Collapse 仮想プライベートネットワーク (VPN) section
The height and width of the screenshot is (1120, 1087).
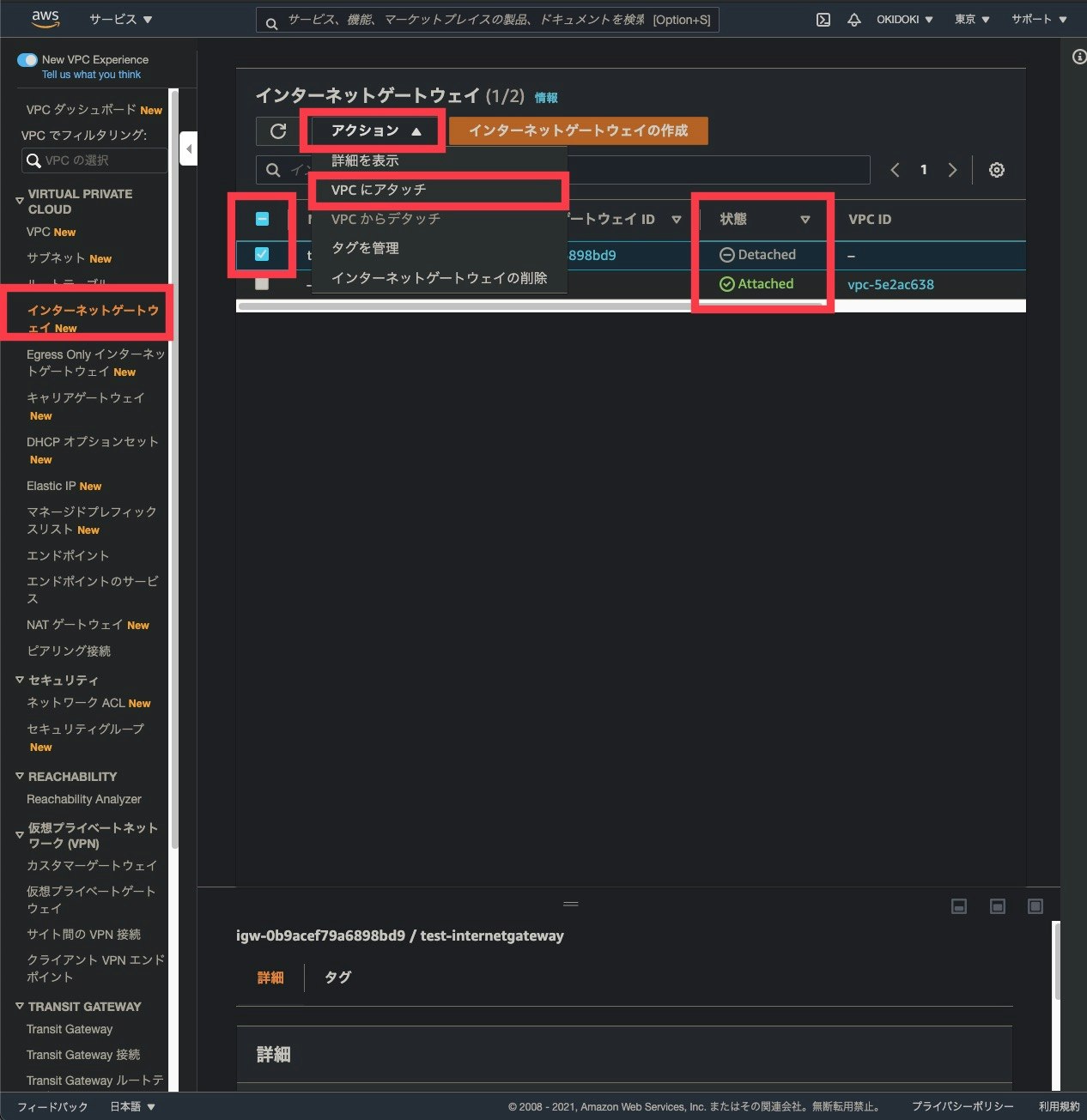[x=19, y=835]
